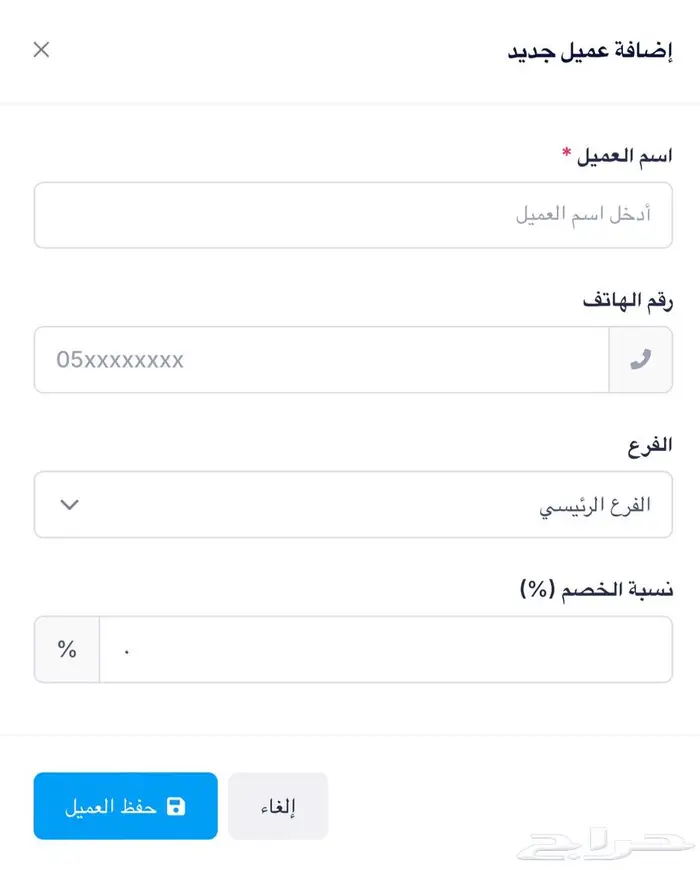Click the 05xxxxxxxx phone number field
This screenshot has height=870, width=700.
click(321, 360)
